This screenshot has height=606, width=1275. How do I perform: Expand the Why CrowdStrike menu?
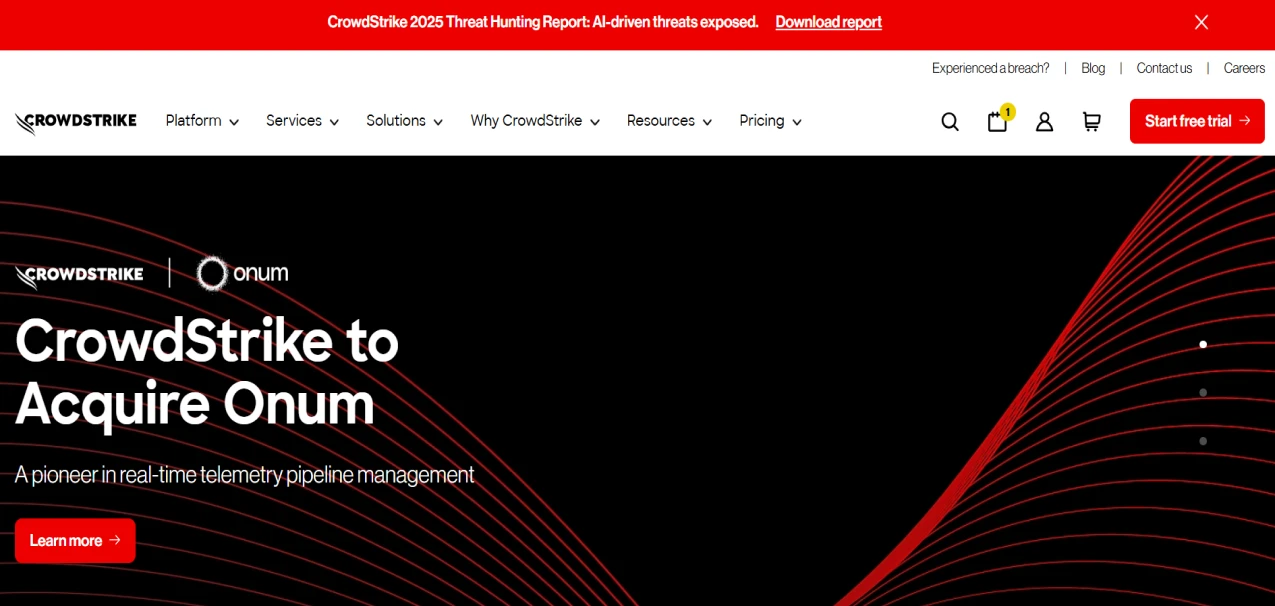pos(535,121)
